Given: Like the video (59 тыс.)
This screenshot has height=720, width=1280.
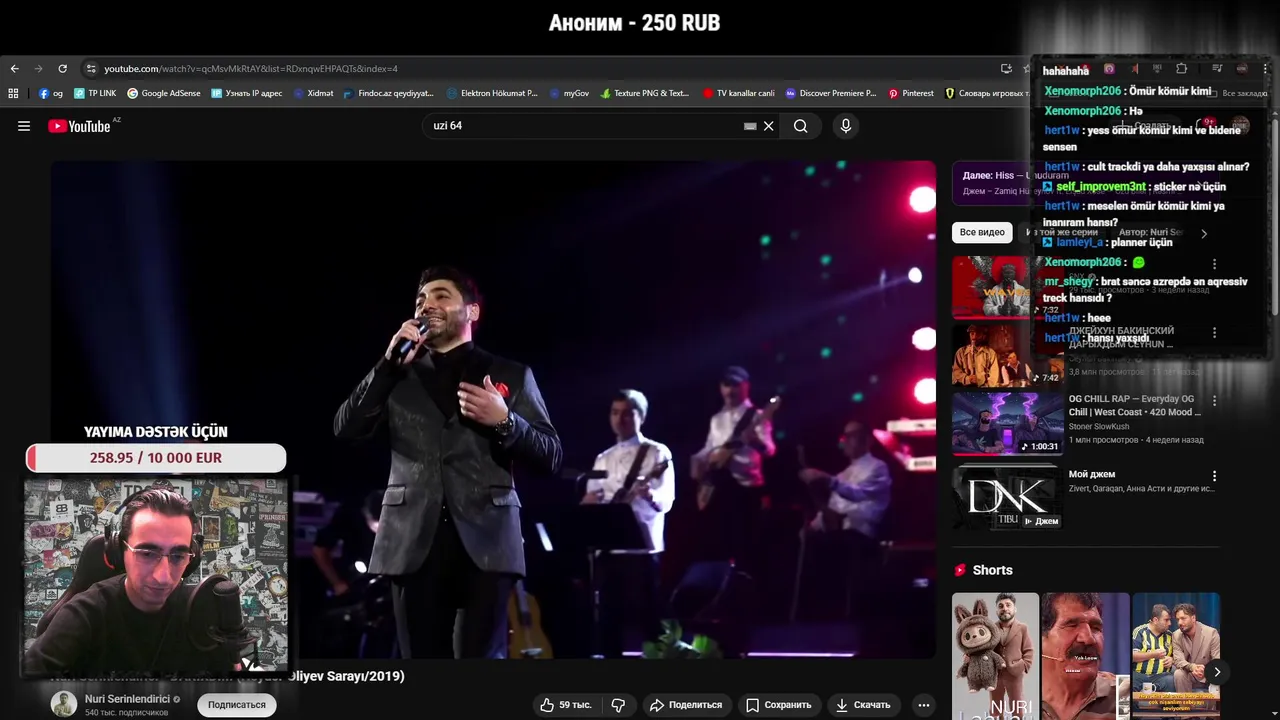Looking at the screenshot, I should pos(566,705).
